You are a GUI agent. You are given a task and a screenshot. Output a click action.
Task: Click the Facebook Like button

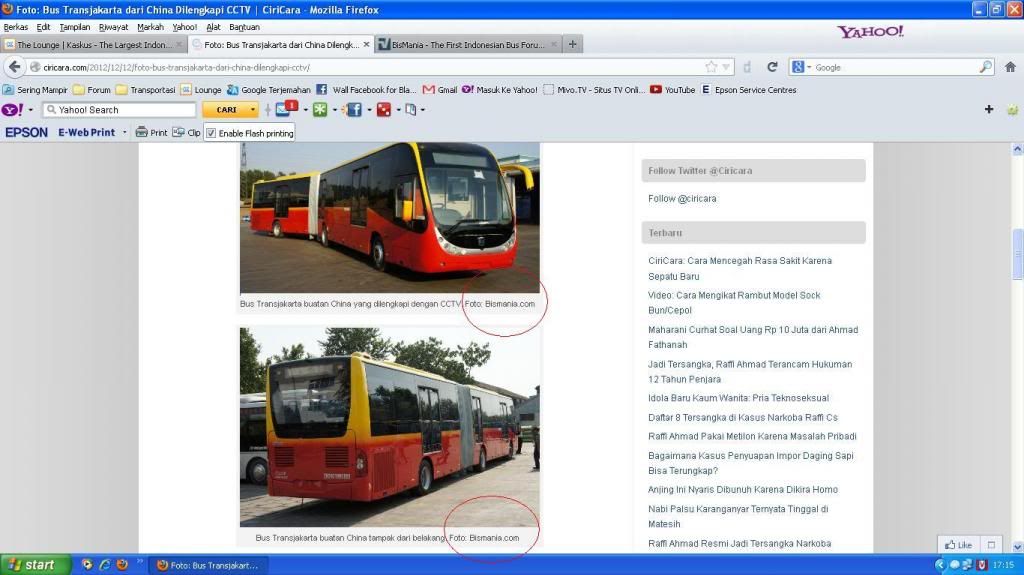click(958, 544)
